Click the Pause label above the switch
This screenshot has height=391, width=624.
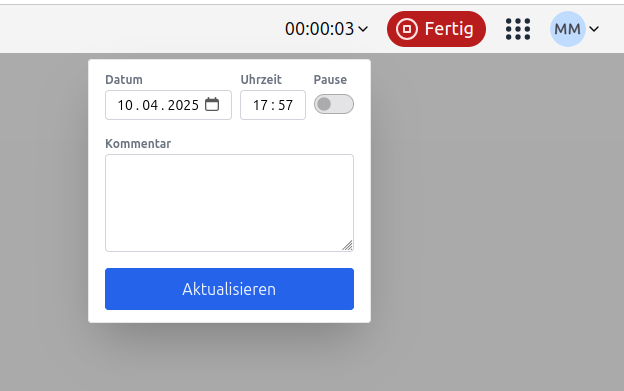tap(330, 80)
